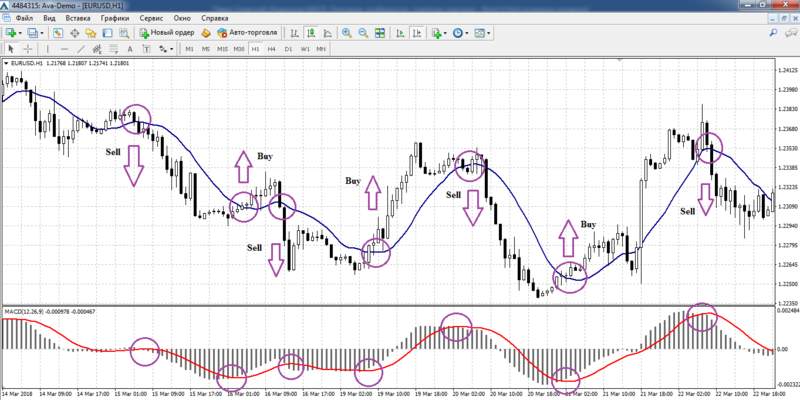Select the horizontal line drawing tool
Screen dimensions: 800x400
click(x=64, y=48)
